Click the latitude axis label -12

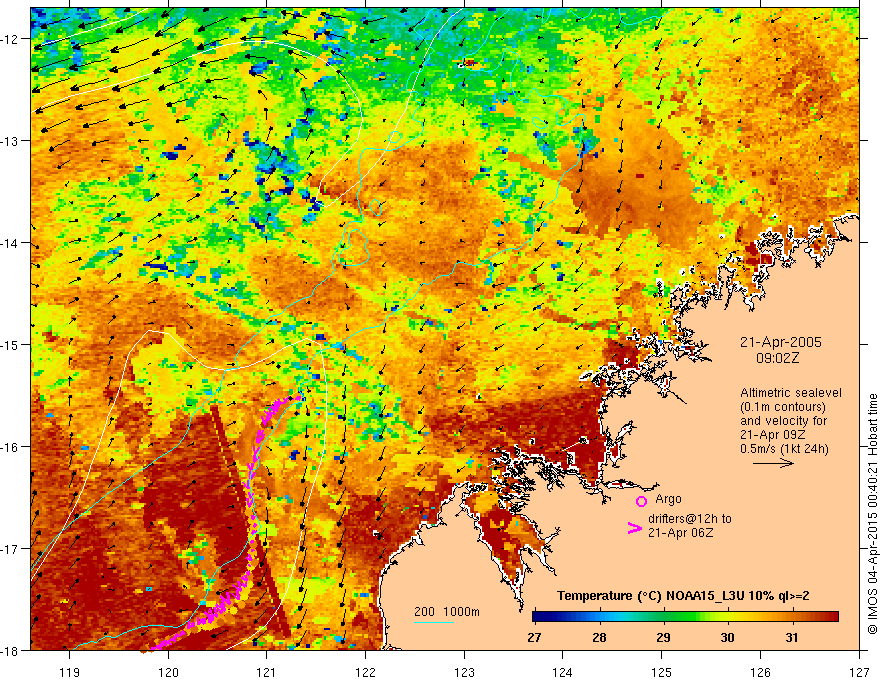(11, 39)
